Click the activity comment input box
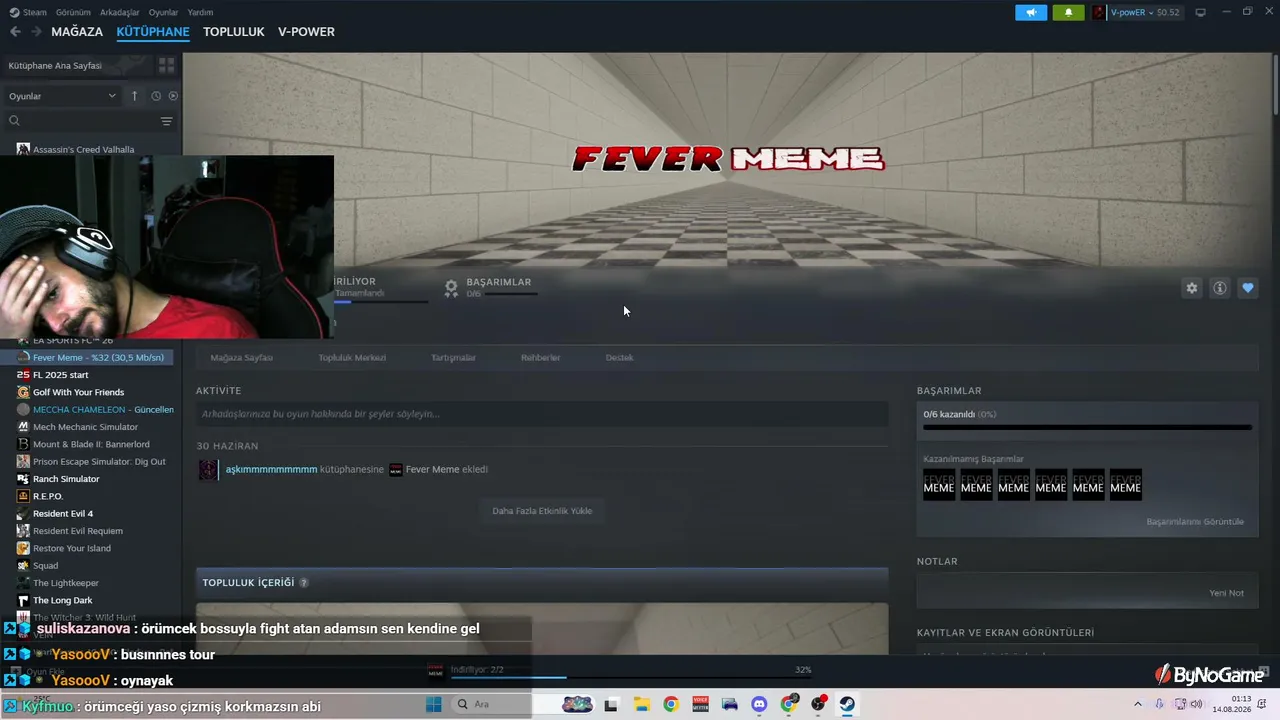Image resolution: width=1280 pixels, height=720 pixels. (x=542, y=414)
